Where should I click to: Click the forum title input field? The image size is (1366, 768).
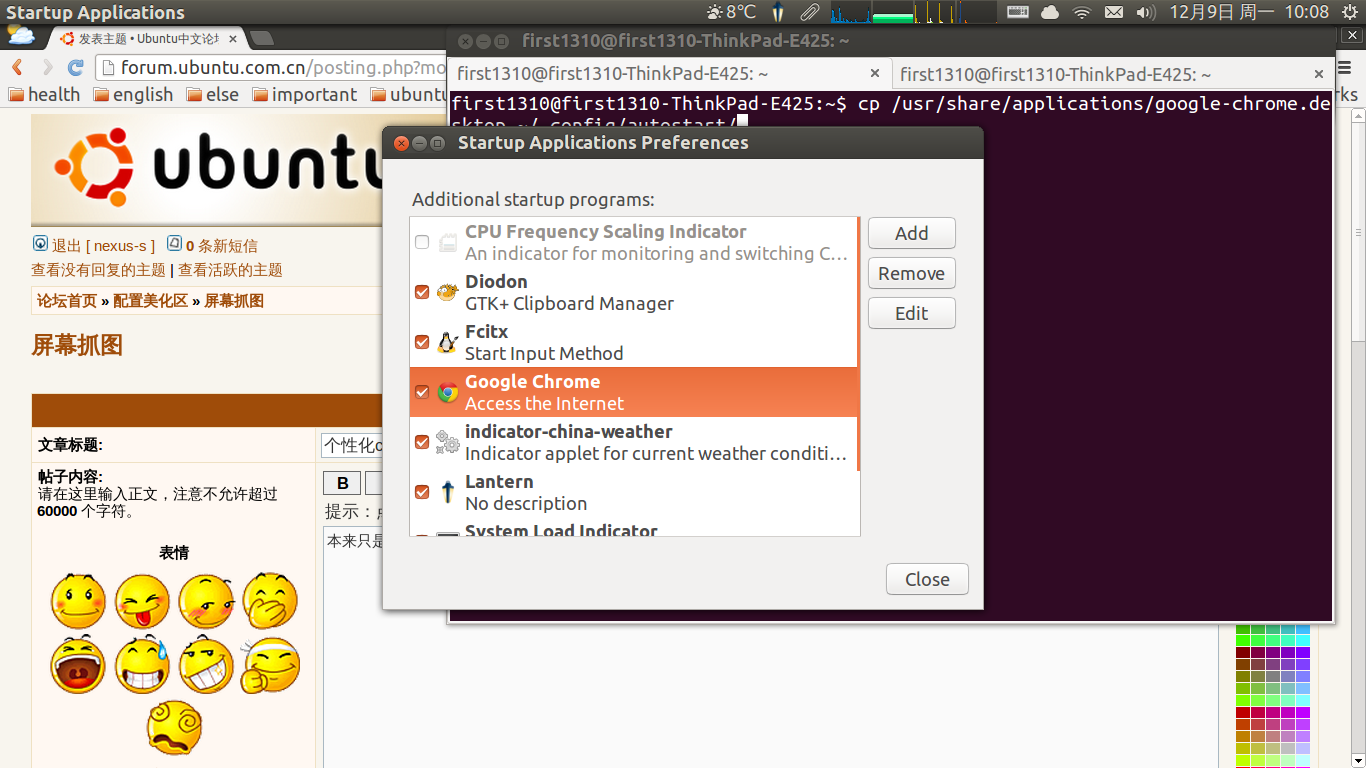[x=352, y=445]
